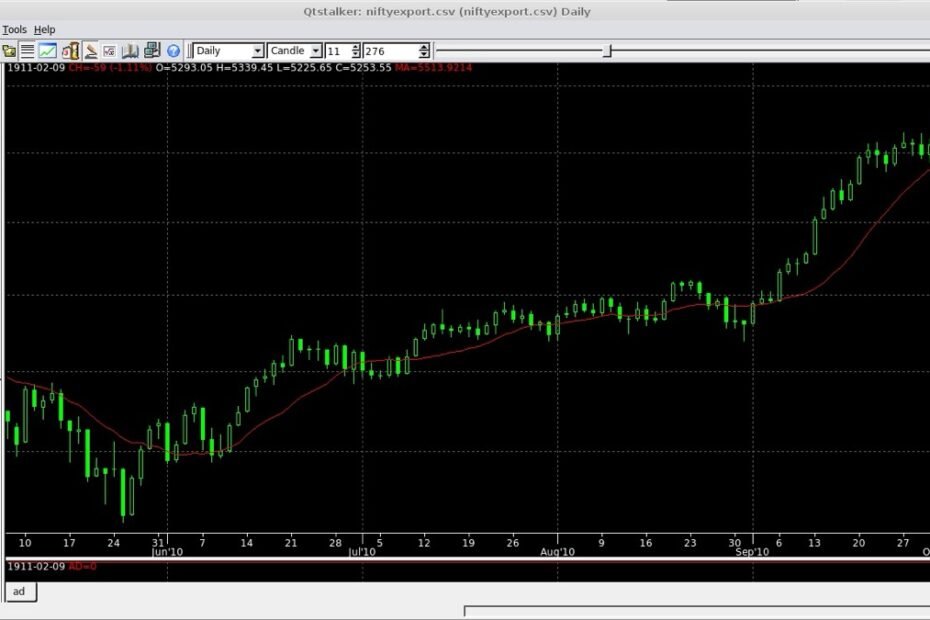Click the bottom horizontal scrollbar
930x620 pixels.
pyautogui.click(x=697, y=611)
